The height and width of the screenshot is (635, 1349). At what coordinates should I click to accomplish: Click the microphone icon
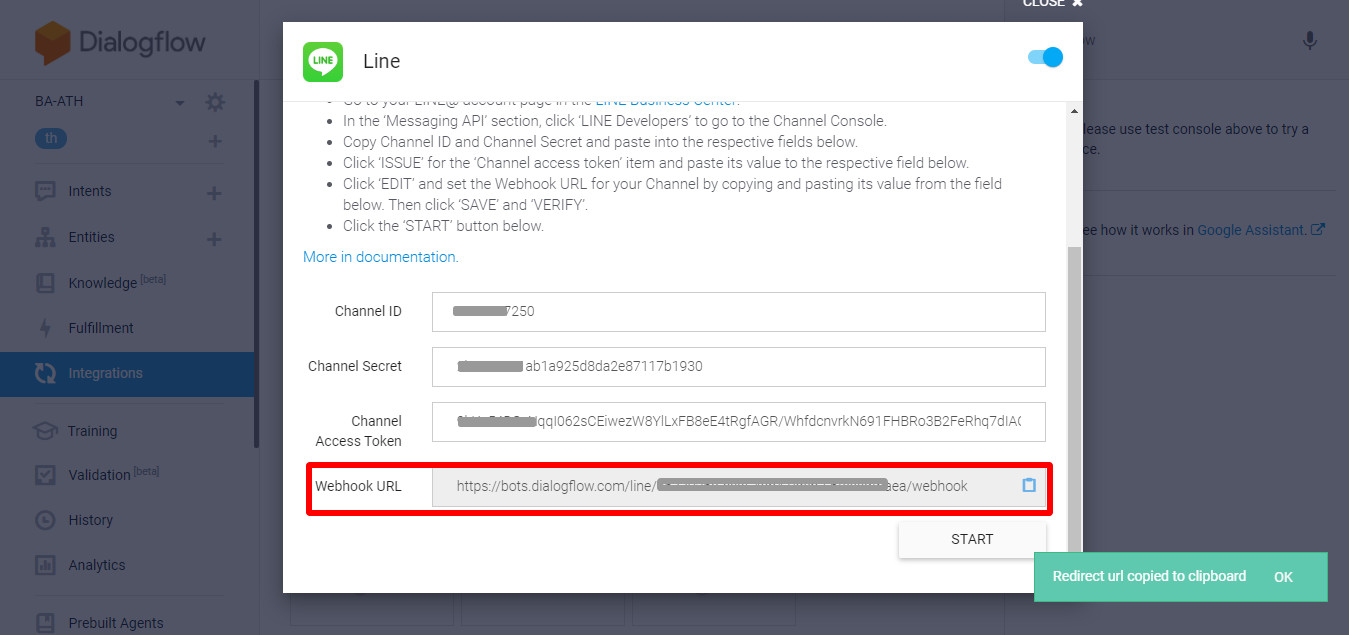tap(1310, 40)
